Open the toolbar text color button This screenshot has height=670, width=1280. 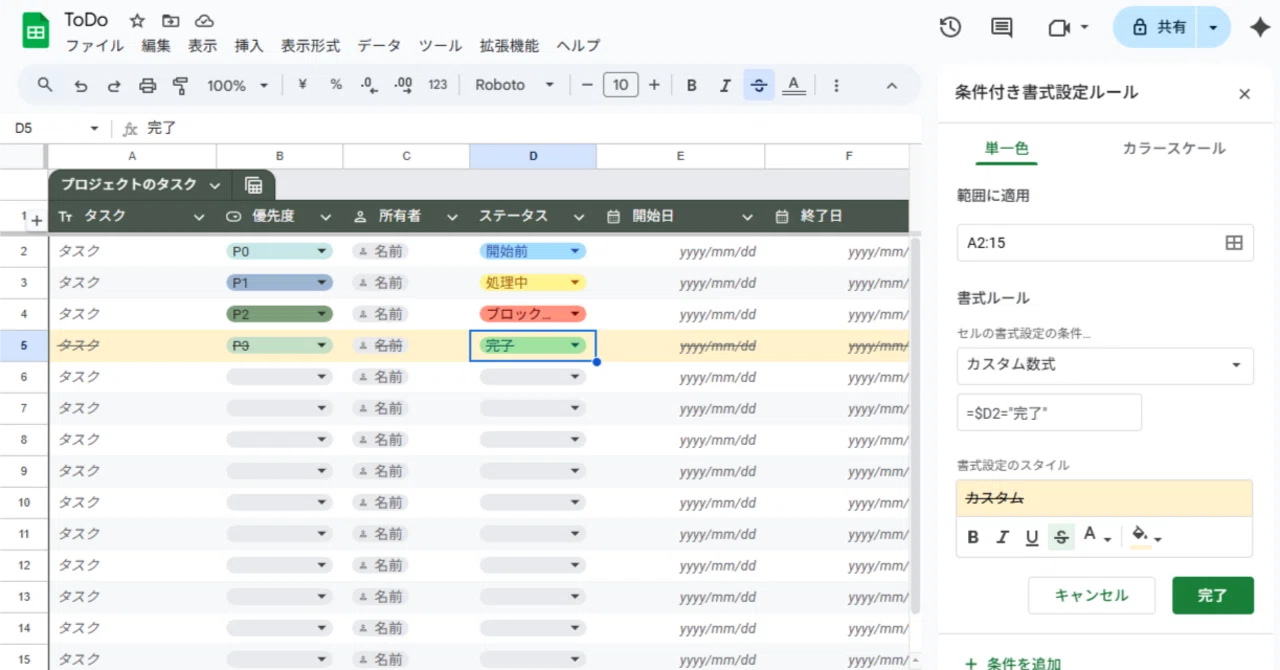tap(794, 85)
